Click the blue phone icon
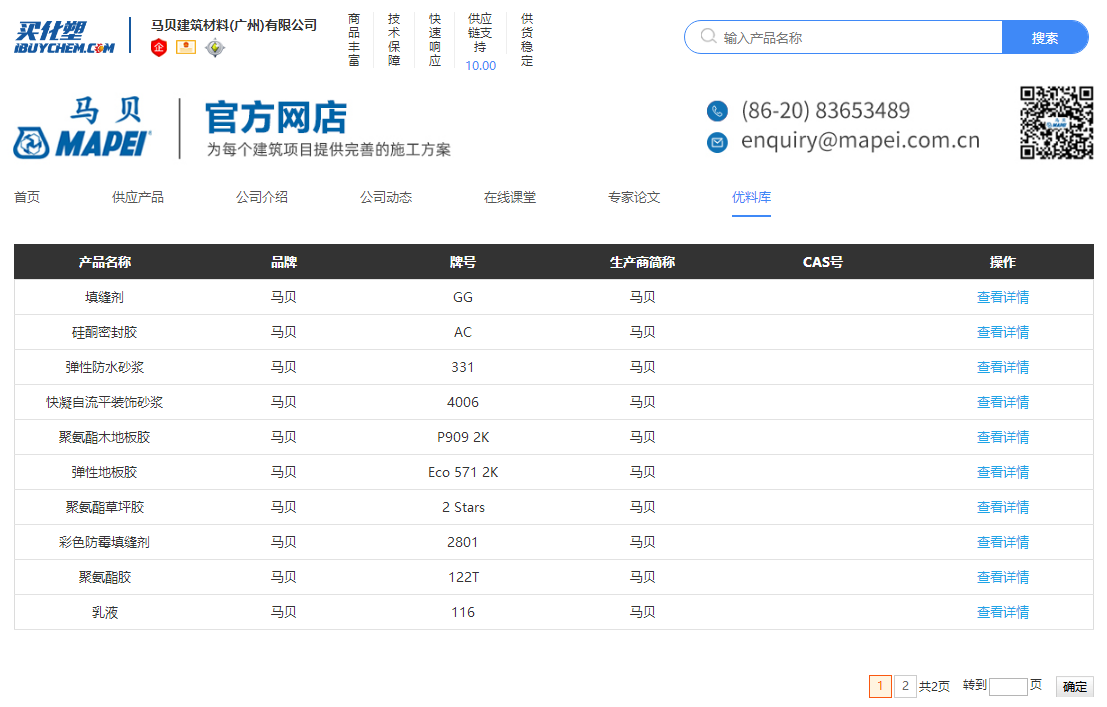The image size is (1107, 707). (x=717, y=111)
